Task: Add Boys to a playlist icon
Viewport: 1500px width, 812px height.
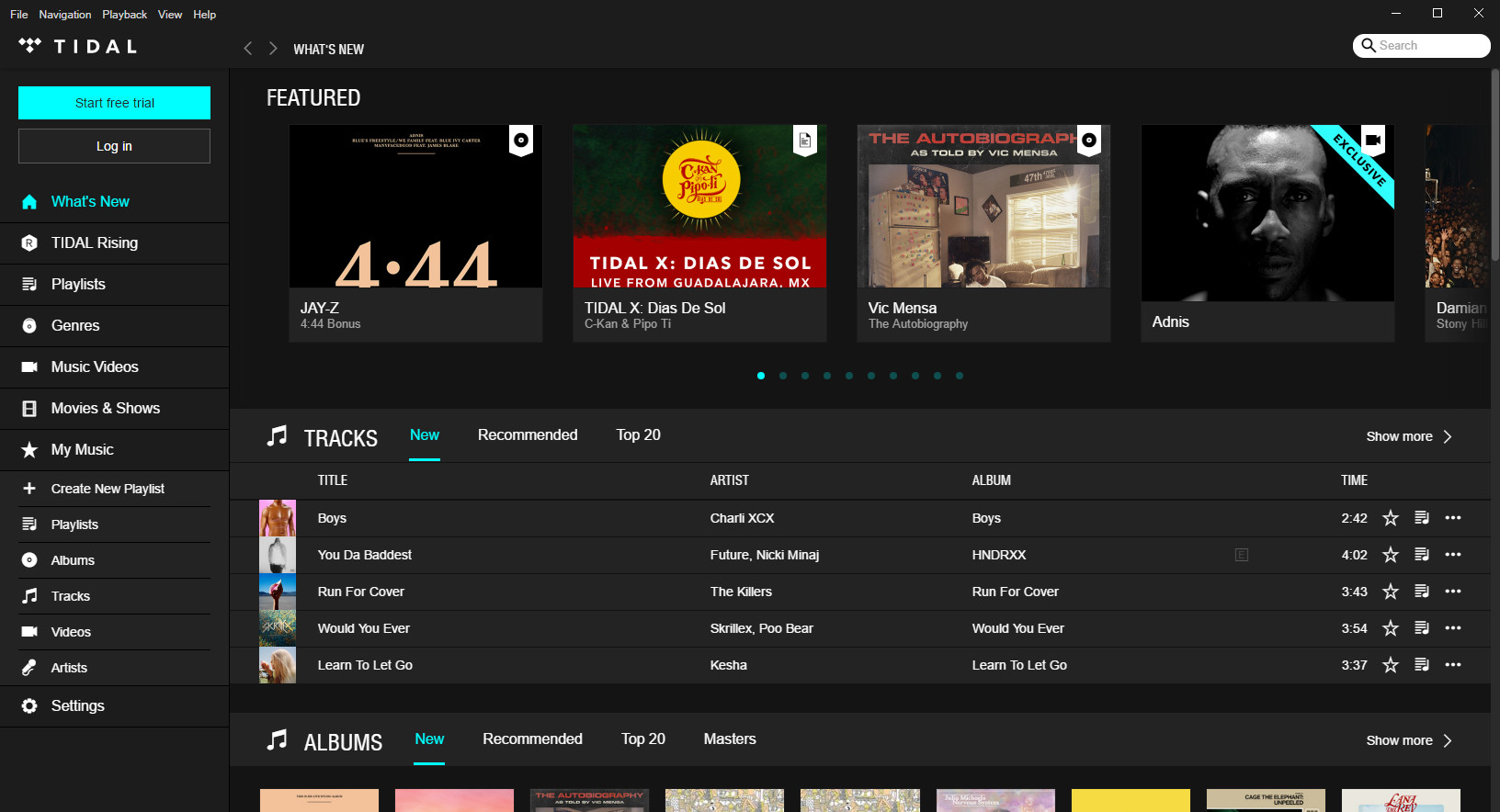Action: point(1422,518)
